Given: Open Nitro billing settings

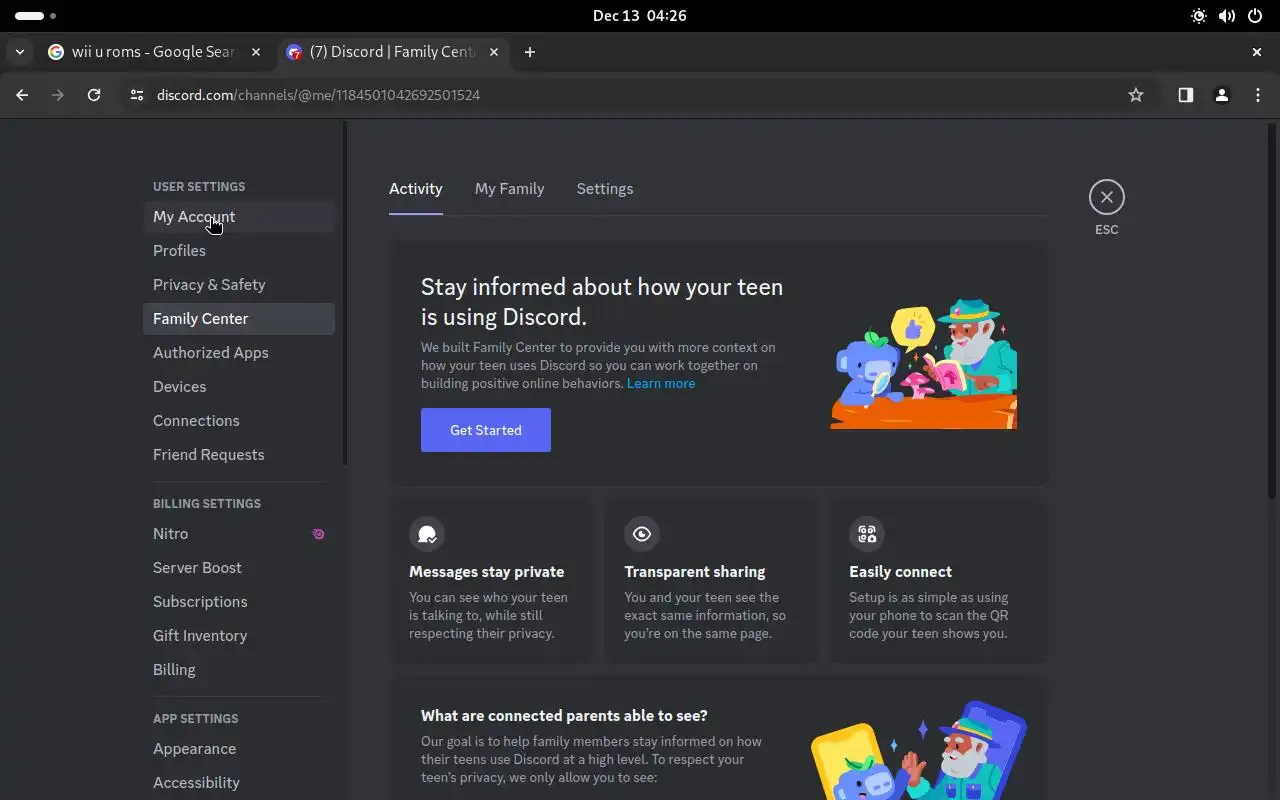Looking at the screenshot, I should point(238,534).
